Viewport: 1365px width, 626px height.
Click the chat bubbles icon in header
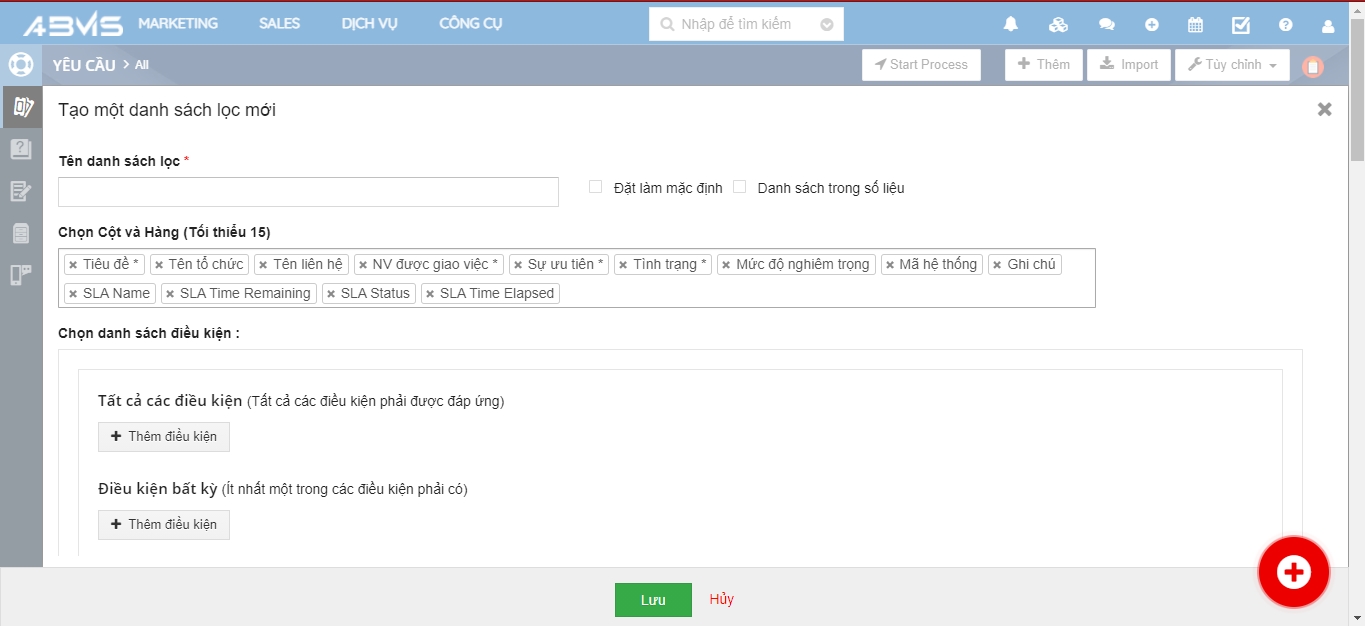(1106, 25)
